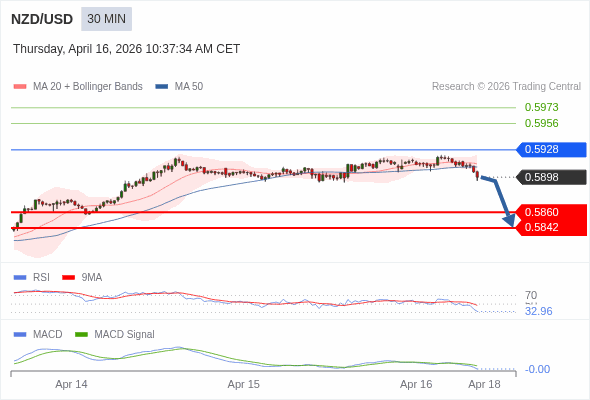Click the MA 20 + Bollinger Bands legend swatch
Viewport: 590px width, 400px height.
tap(20, 87)
